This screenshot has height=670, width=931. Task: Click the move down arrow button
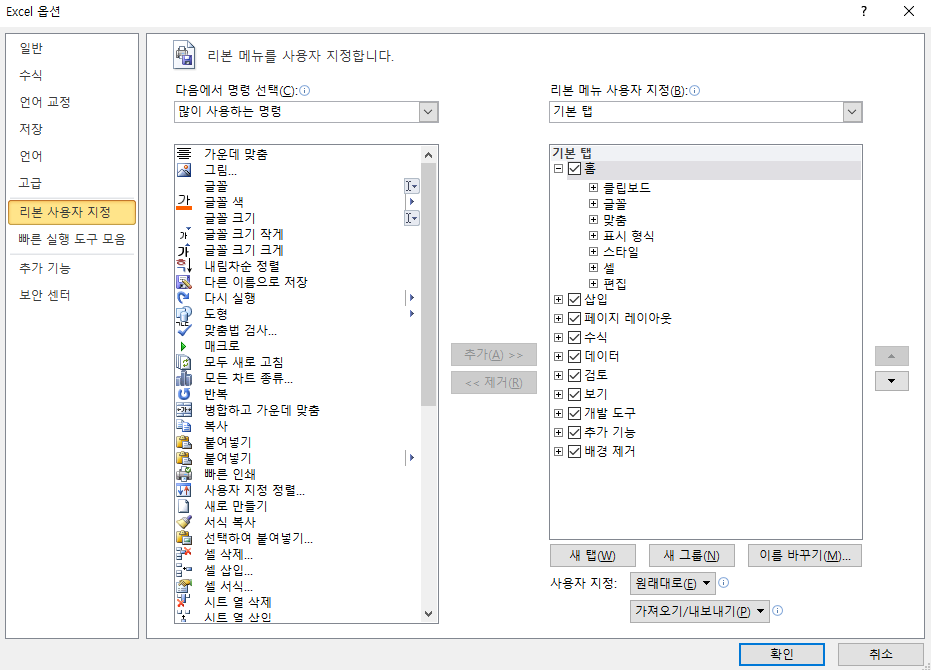pos(891,381)
